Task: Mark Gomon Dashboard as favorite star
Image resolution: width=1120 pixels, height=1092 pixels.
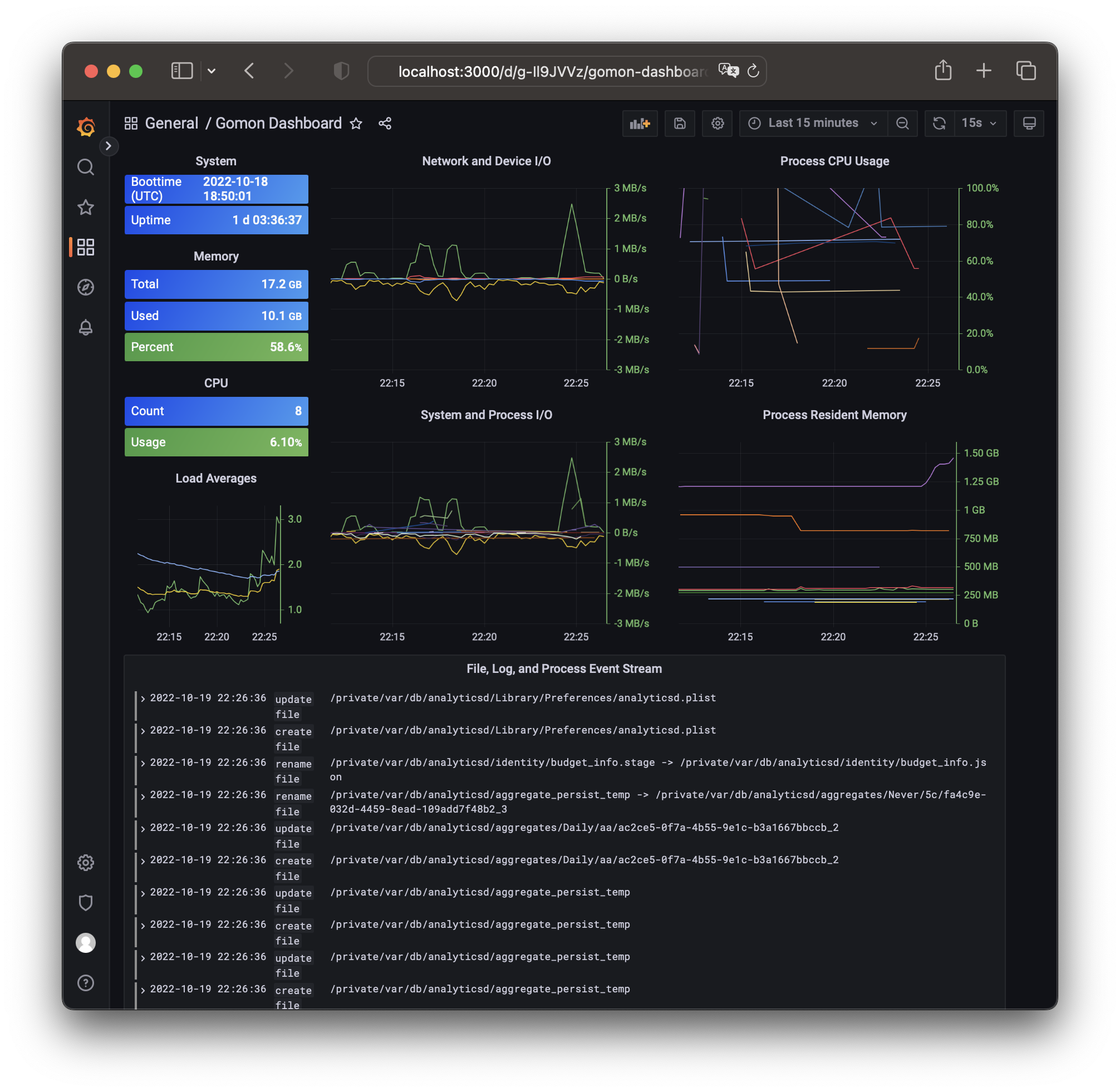Action: tap(356, 124)
